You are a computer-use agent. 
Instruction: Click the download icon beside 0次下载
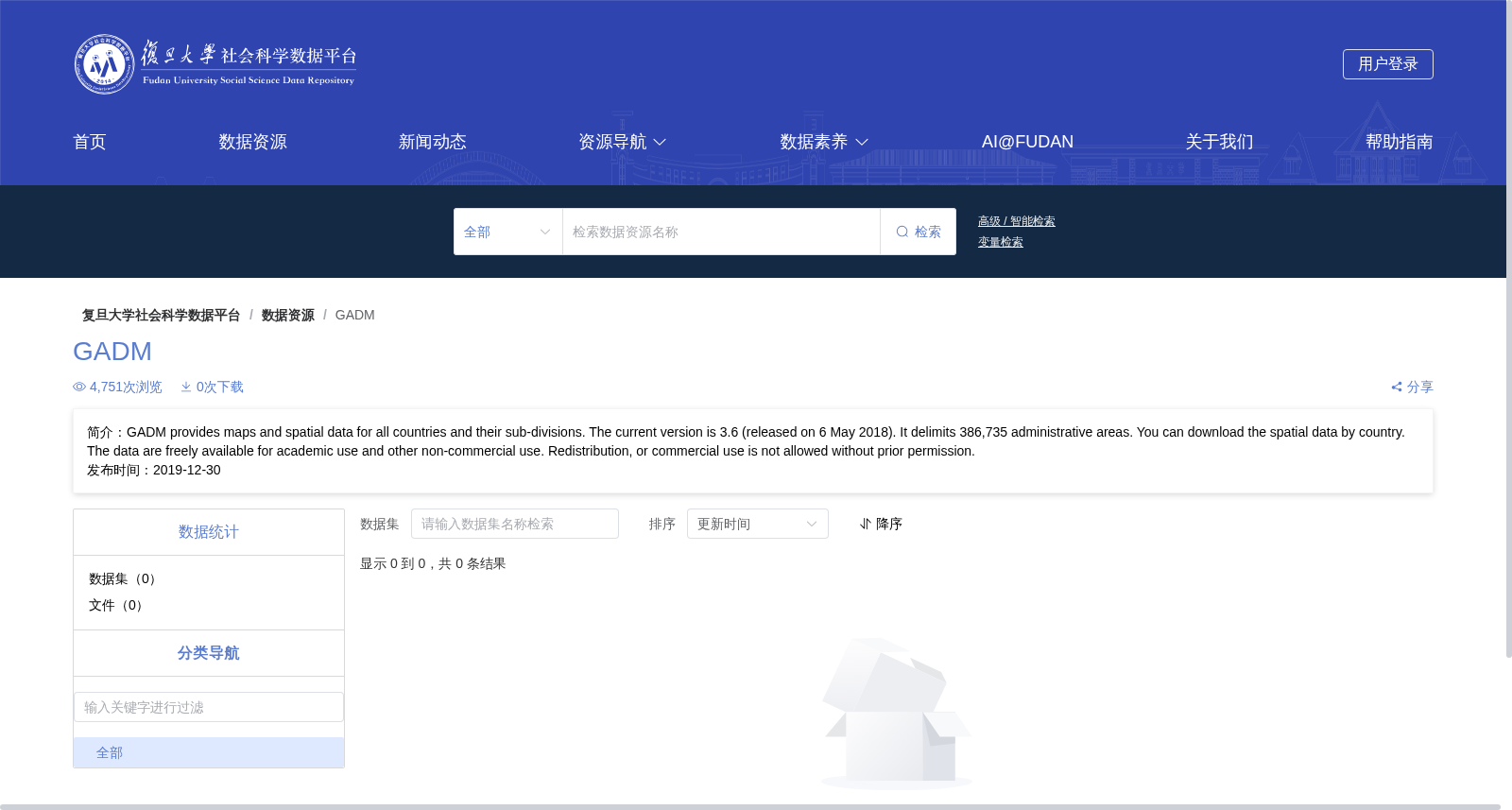186,387
